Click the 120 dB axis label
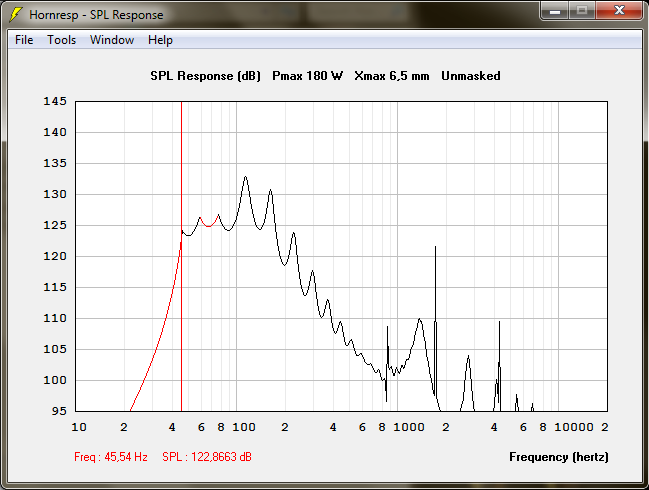The image size is (649, 490). pyautogui.click(x=55, y=257)
